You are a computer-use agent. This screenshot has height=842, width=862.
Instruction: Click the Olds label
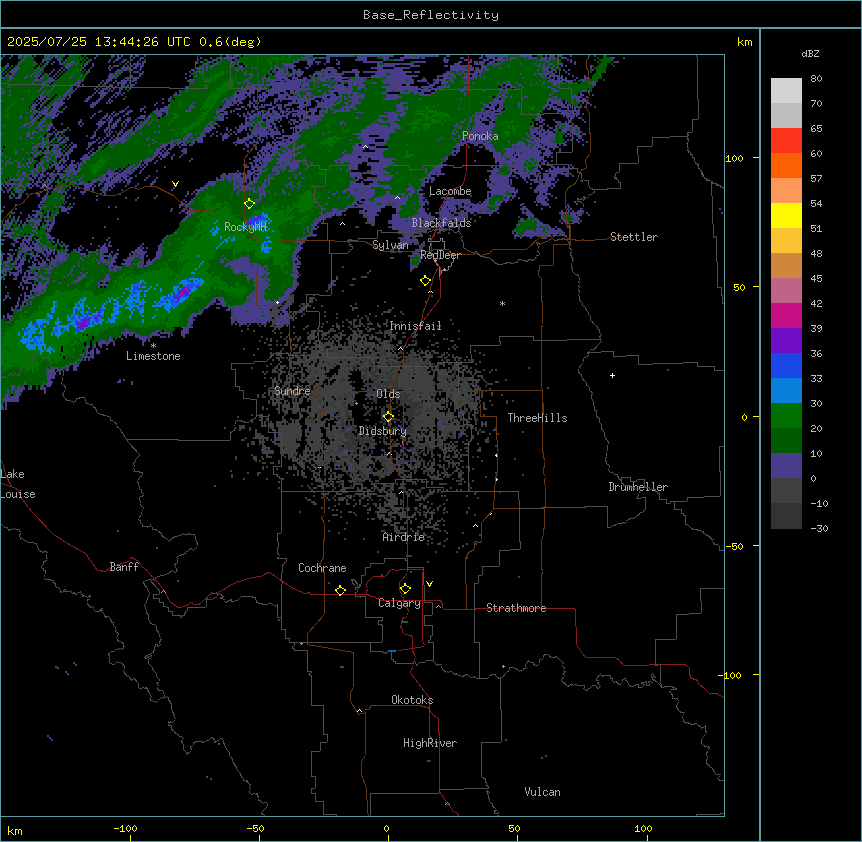coord(388,394)
